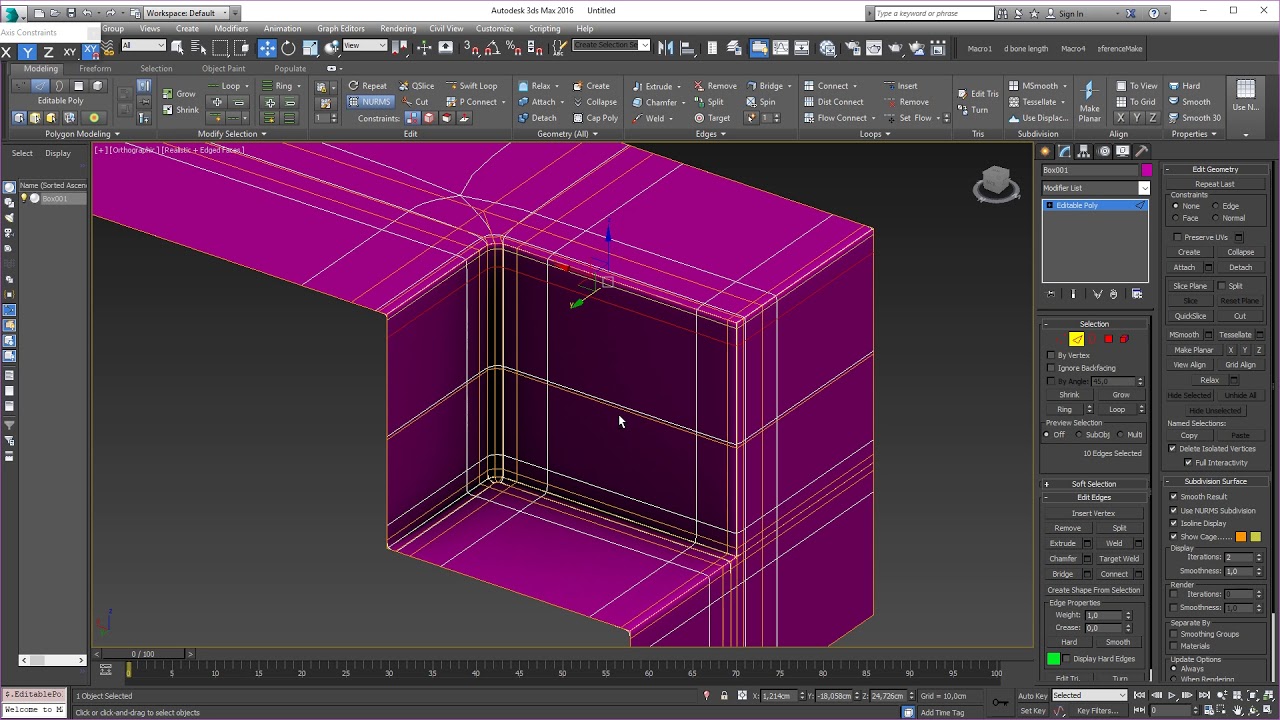Open the Hierarchy tab in command panel
Viewport: 1280px width, 720px height.
point(1084,151)
